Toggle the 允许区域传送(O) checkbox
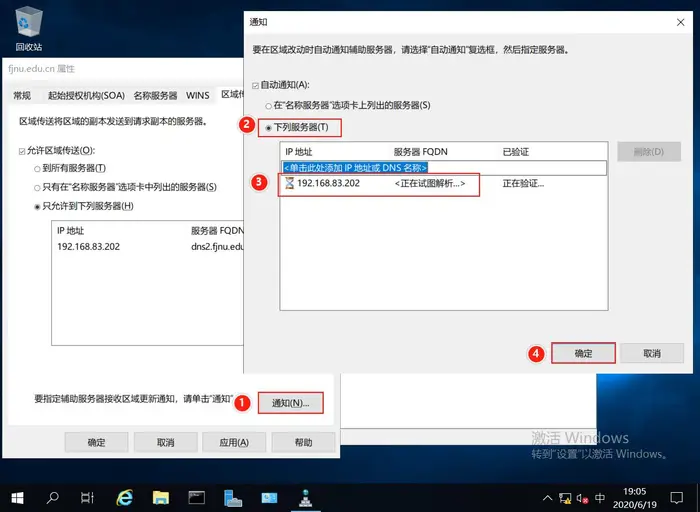Screen dimensions: 700x512 pos(22,151)
